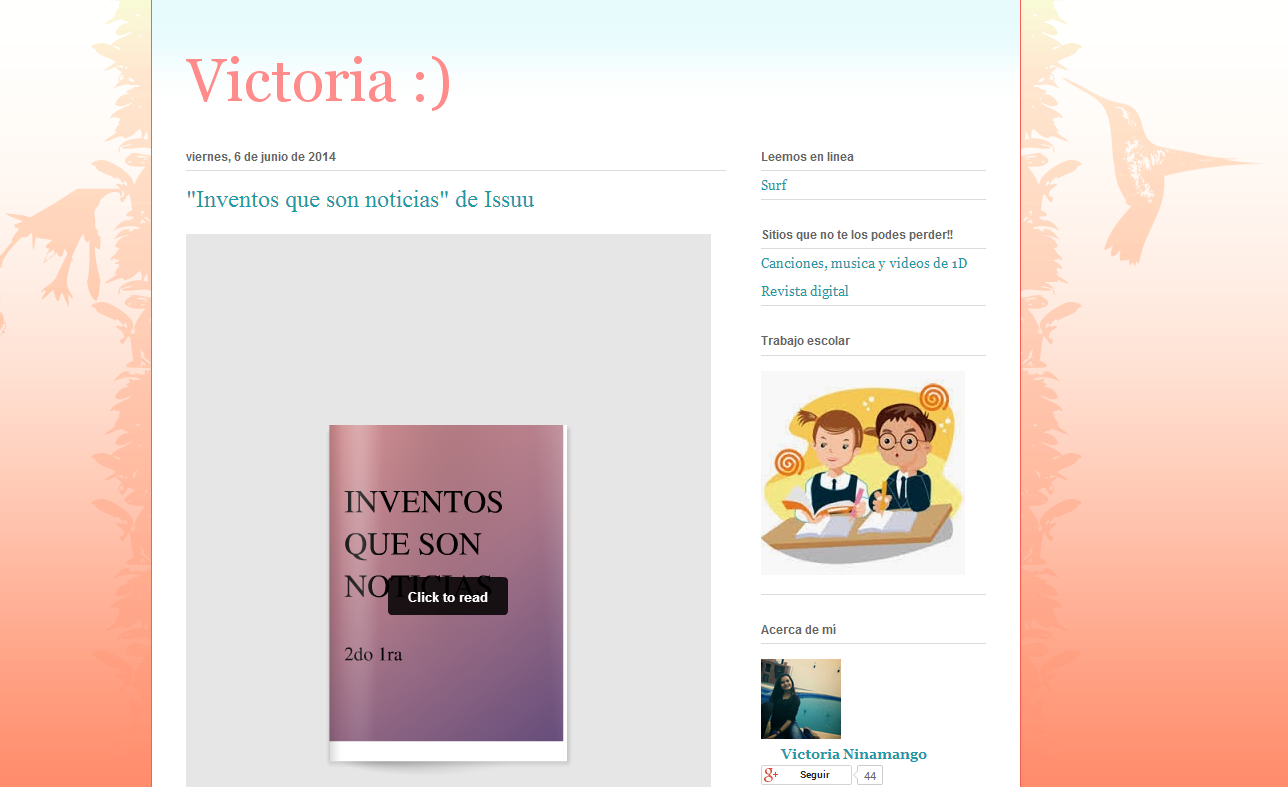Click the INVENTOS QUE SON title on magazine cover

tap(423, 522)
